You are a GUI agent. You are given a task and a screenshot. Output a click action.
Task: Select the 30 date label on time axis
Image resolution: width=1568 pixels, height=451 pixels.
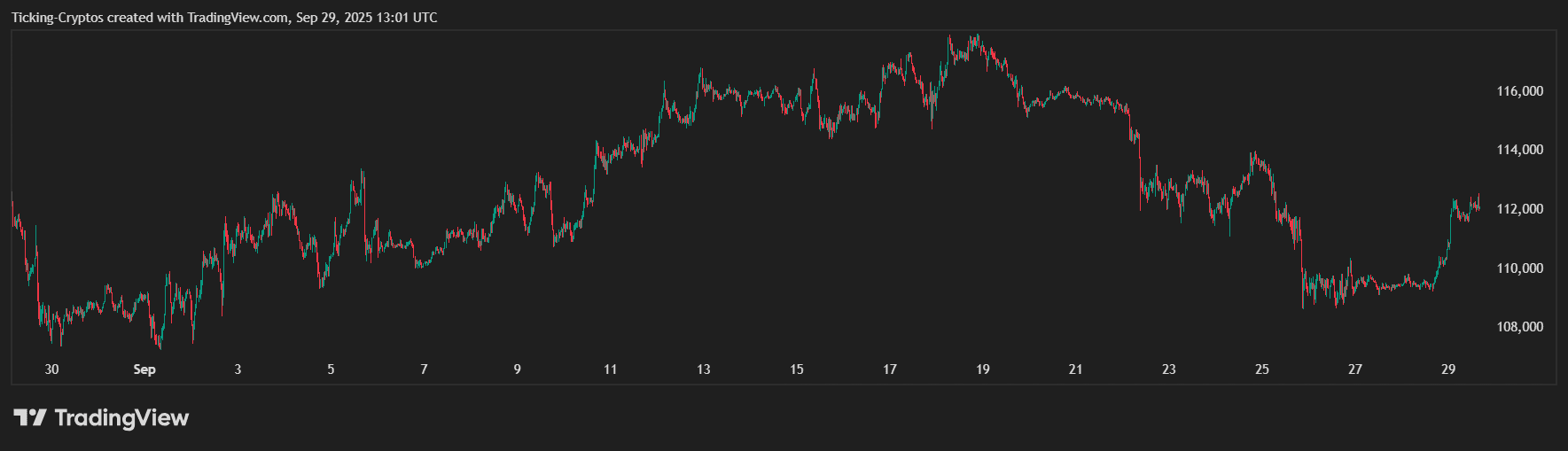tap(51, 369)
